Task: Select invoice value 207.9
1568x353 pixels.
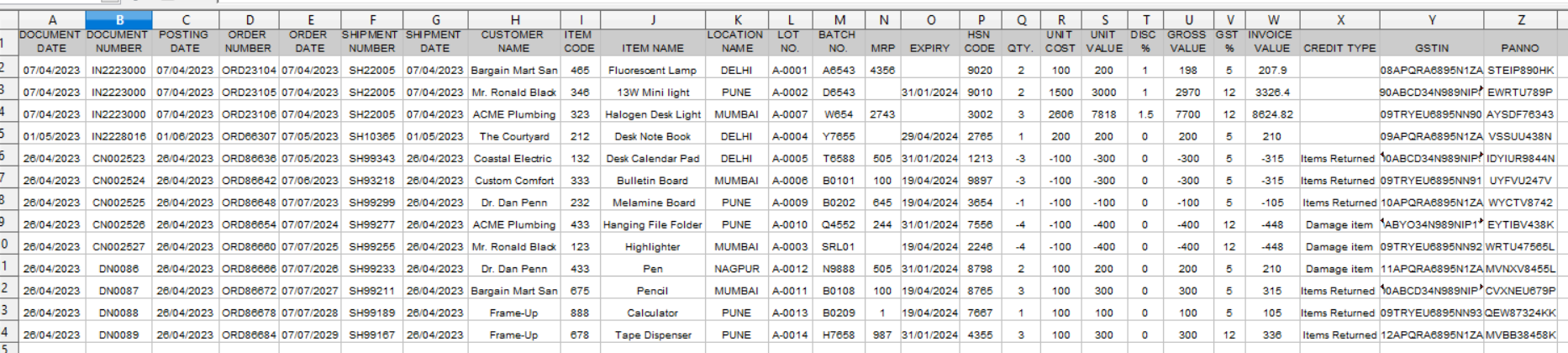Action: (1272, 71)
